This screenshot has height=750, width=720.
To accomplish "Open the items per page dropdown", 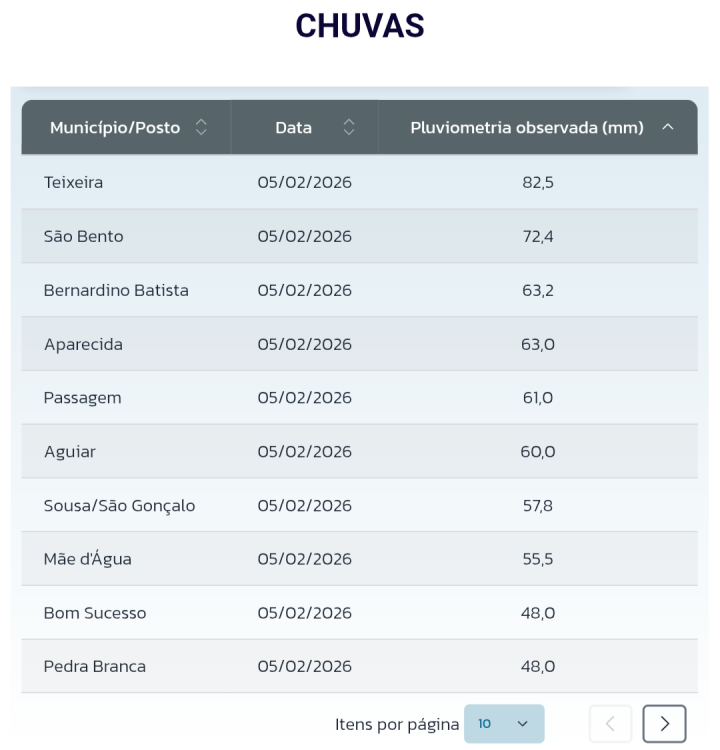I will [x=504, y=724].
